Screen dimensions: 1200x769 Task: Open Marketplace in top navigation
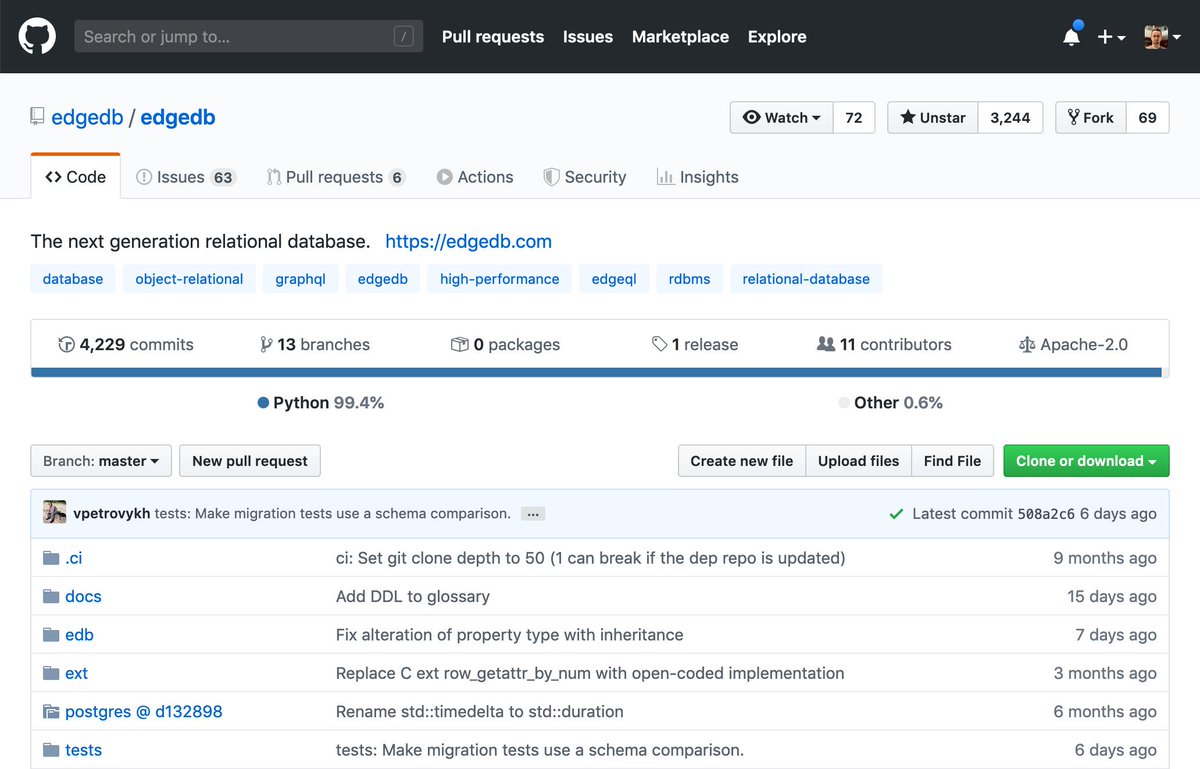click(680, 37)
